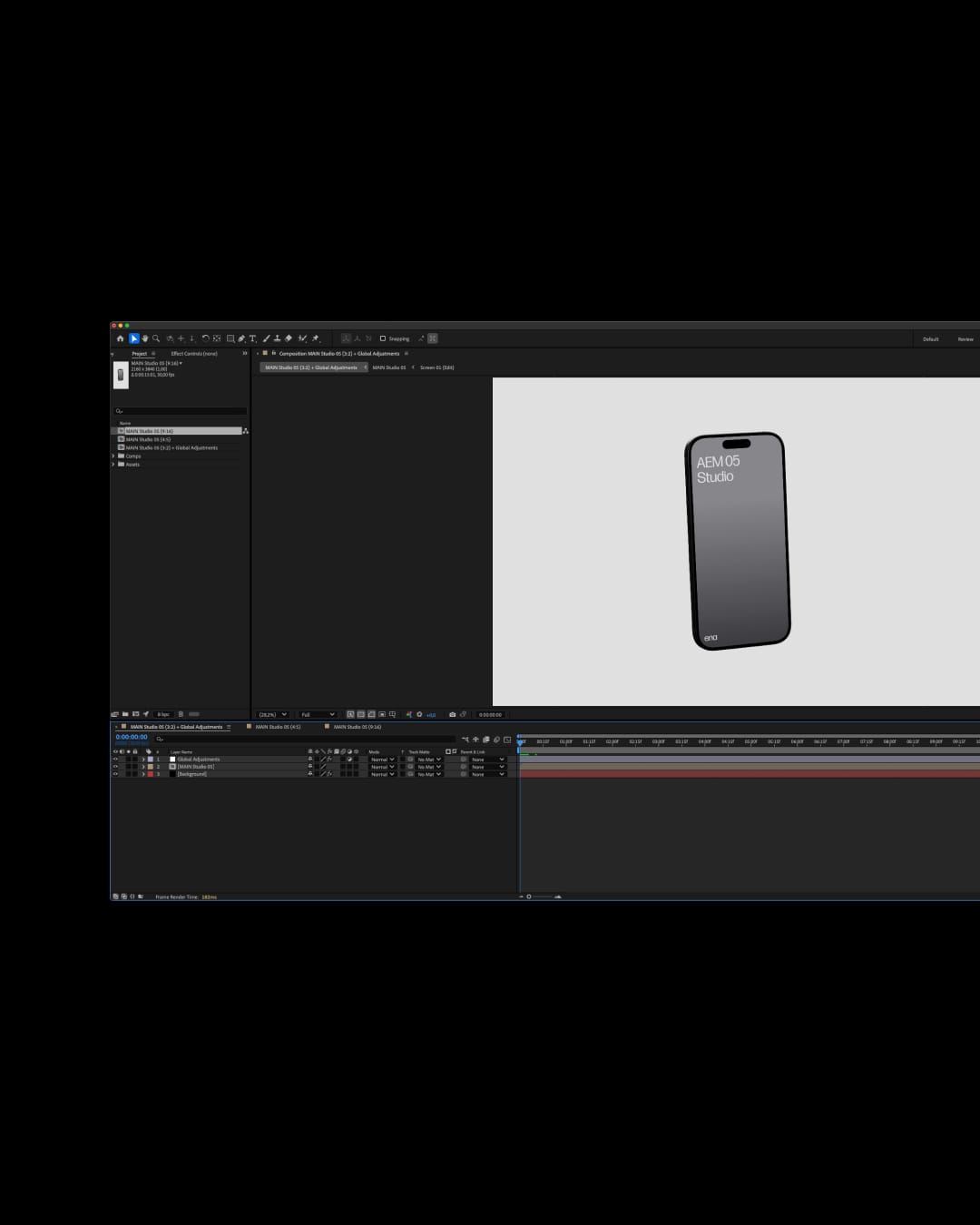Hide the Global Adjustments layer
The height and width of the screenshot is (1225, 980).
tap(115, 759)
